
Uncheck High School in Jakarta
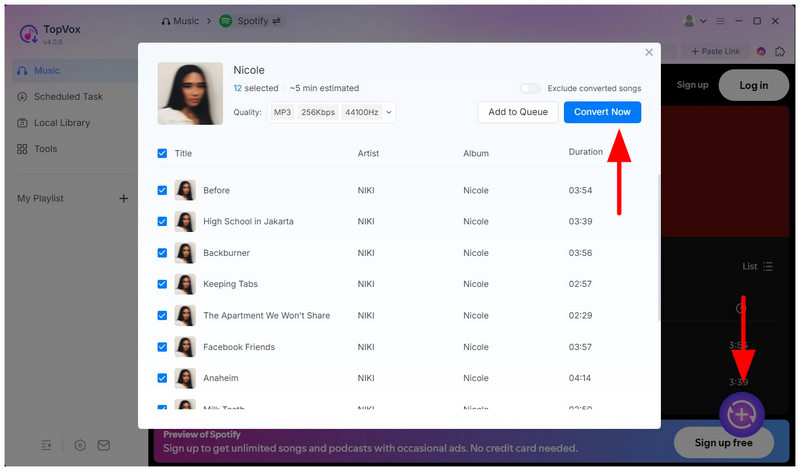tap(162, 221)
